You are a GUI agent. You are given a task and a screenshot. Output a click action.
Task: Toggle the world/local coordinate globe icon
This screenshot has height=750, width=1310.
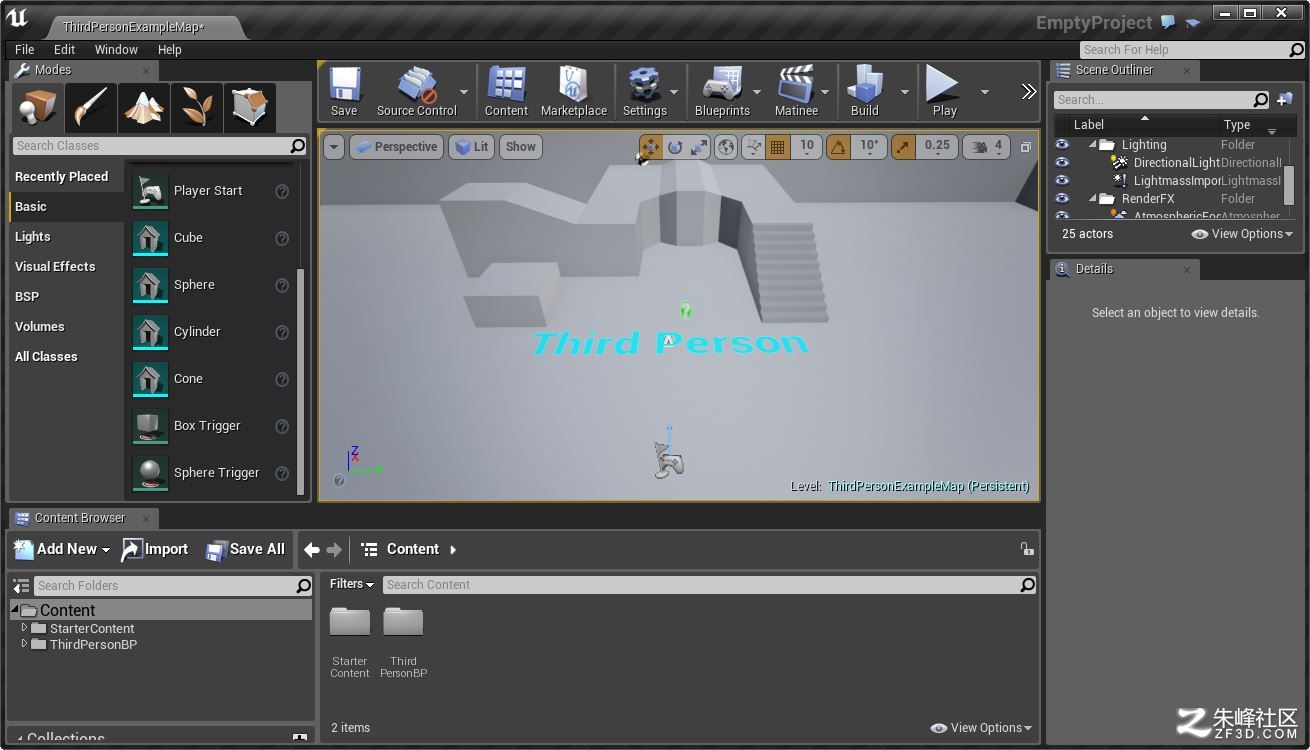[x=726, y=147]
